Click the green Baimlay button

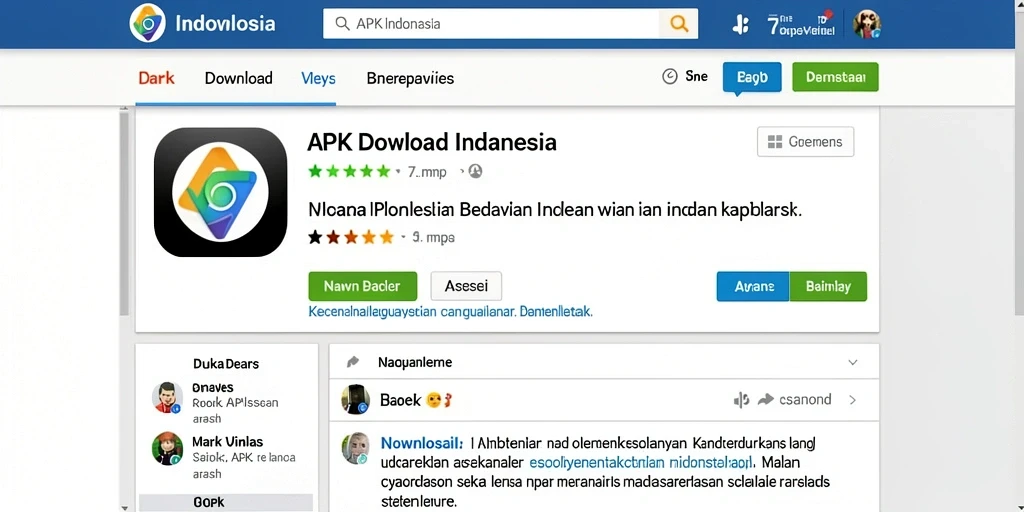(828, 286)
